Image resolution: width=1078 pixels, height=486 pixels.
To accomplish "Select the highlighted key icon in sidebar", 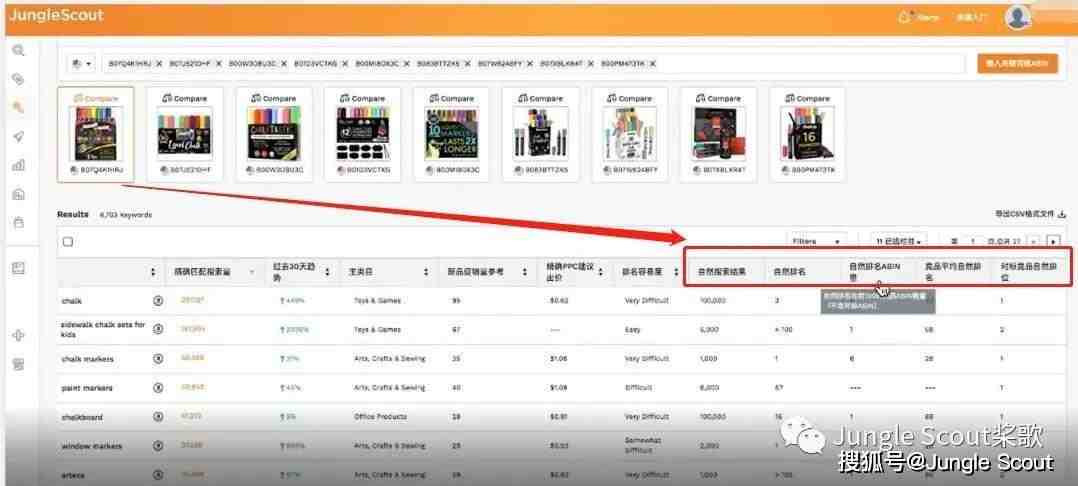I will (19, 107).
